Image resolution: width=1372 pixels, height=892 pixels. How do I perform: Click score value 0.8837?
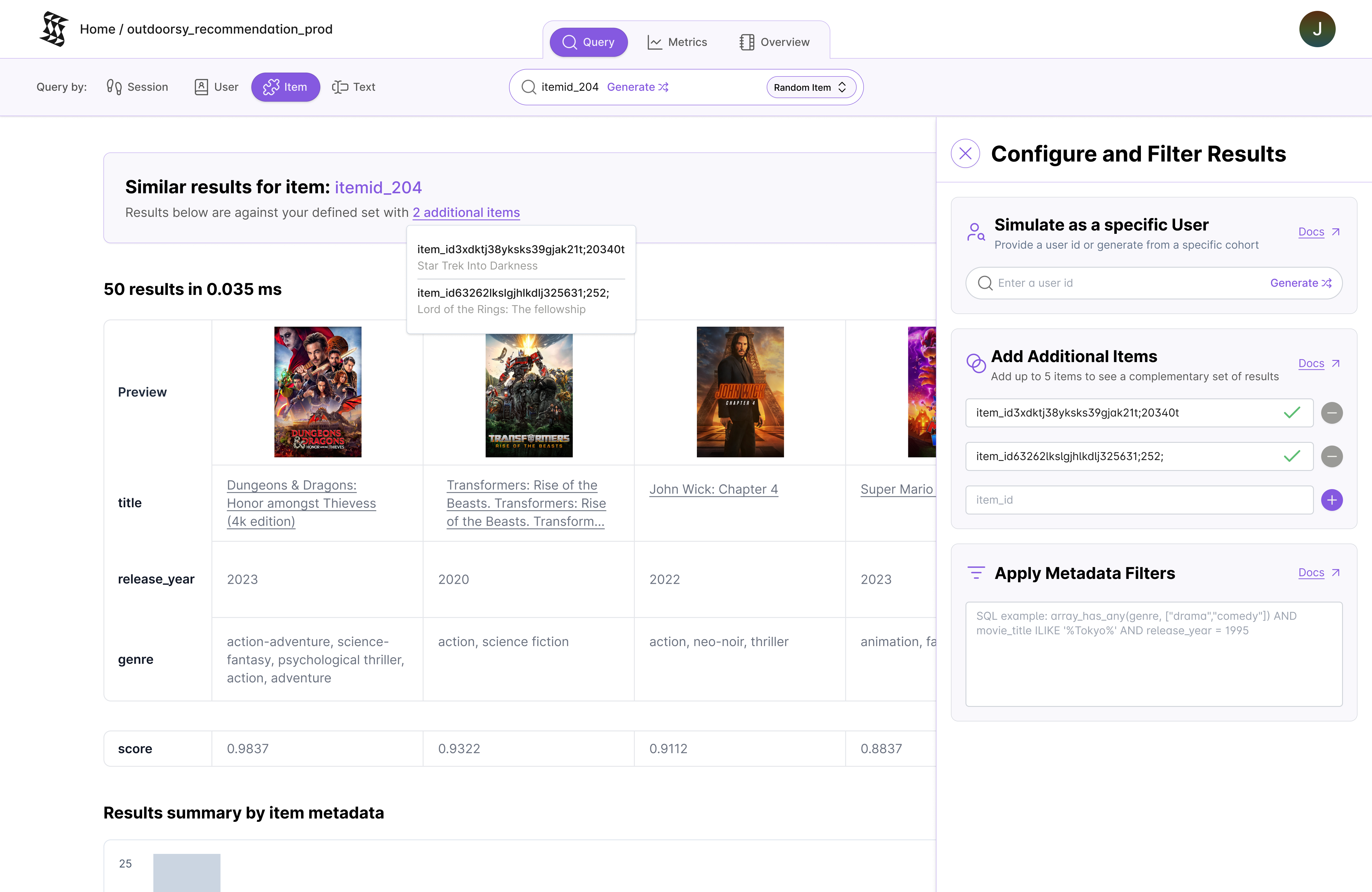pos(881,748)
